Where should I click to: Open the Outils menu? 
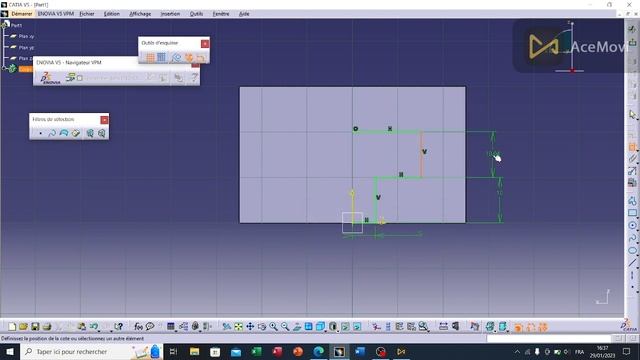point(196,14)
